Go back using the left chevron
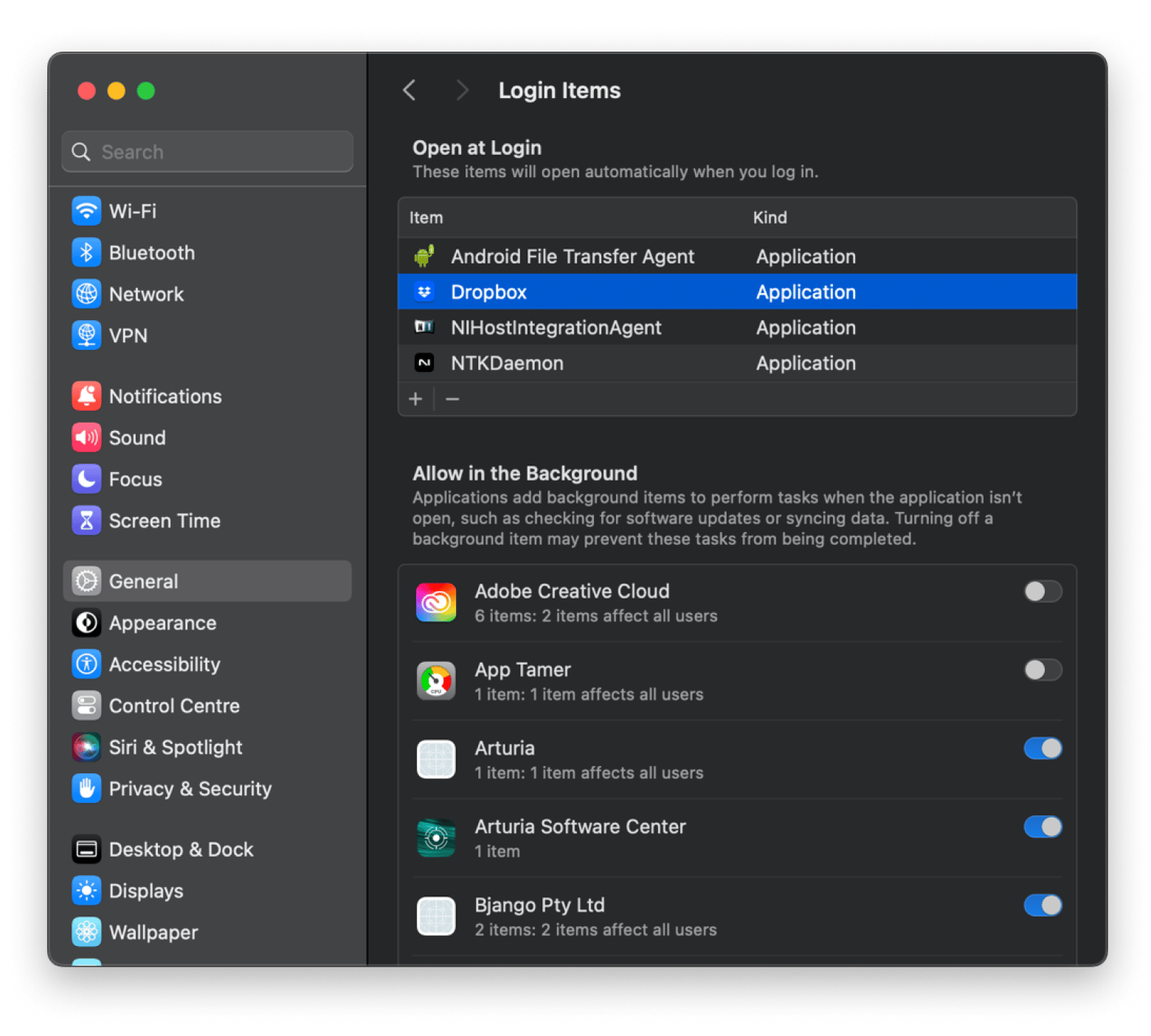This screenshot has width=1151, height=1036. [x=409, y=90]
